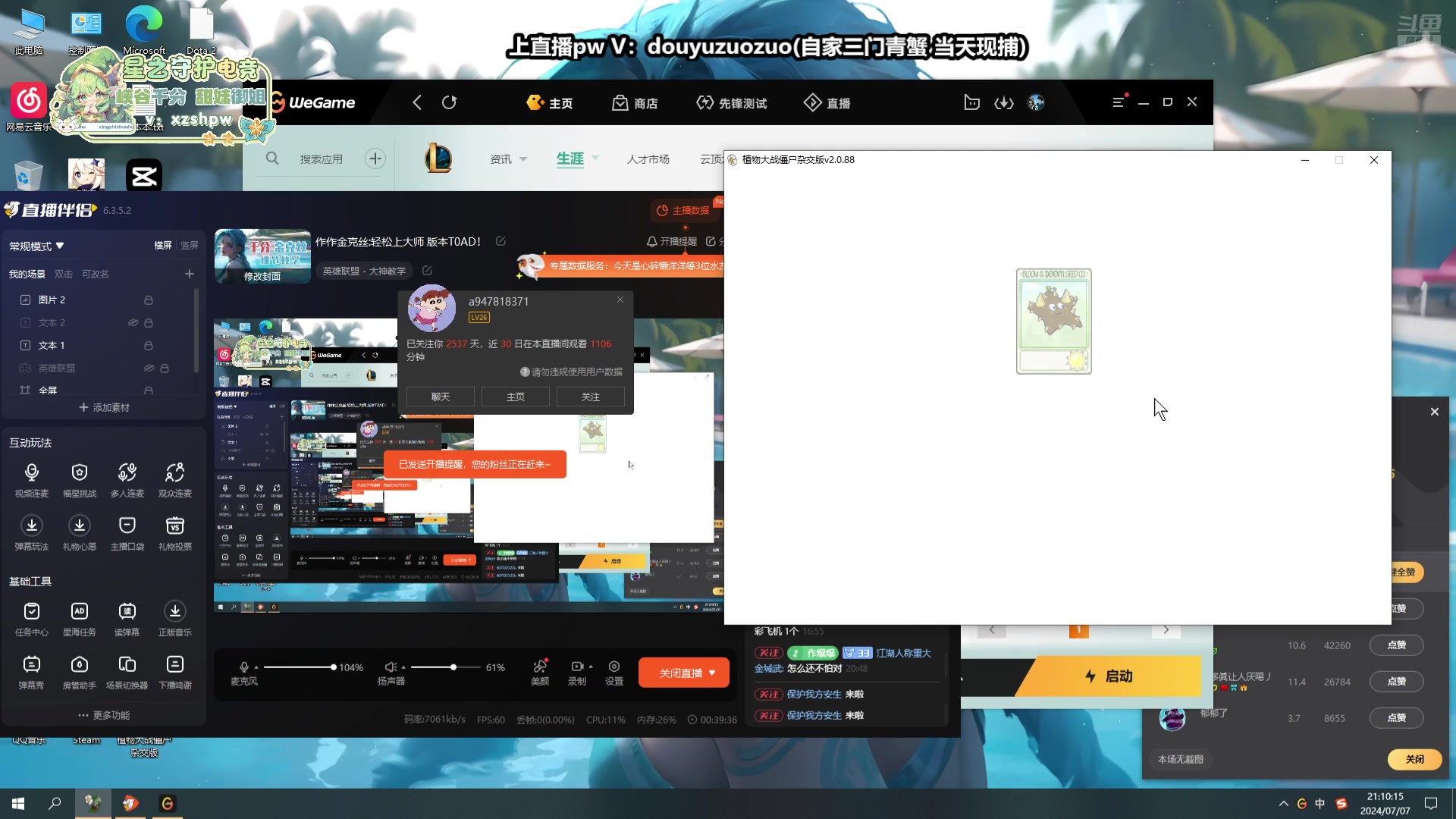Open 商店 tab in WeGame
The width and height of the screenshot is (1456, 819).
pyautogui.click(x=635, y=102)
